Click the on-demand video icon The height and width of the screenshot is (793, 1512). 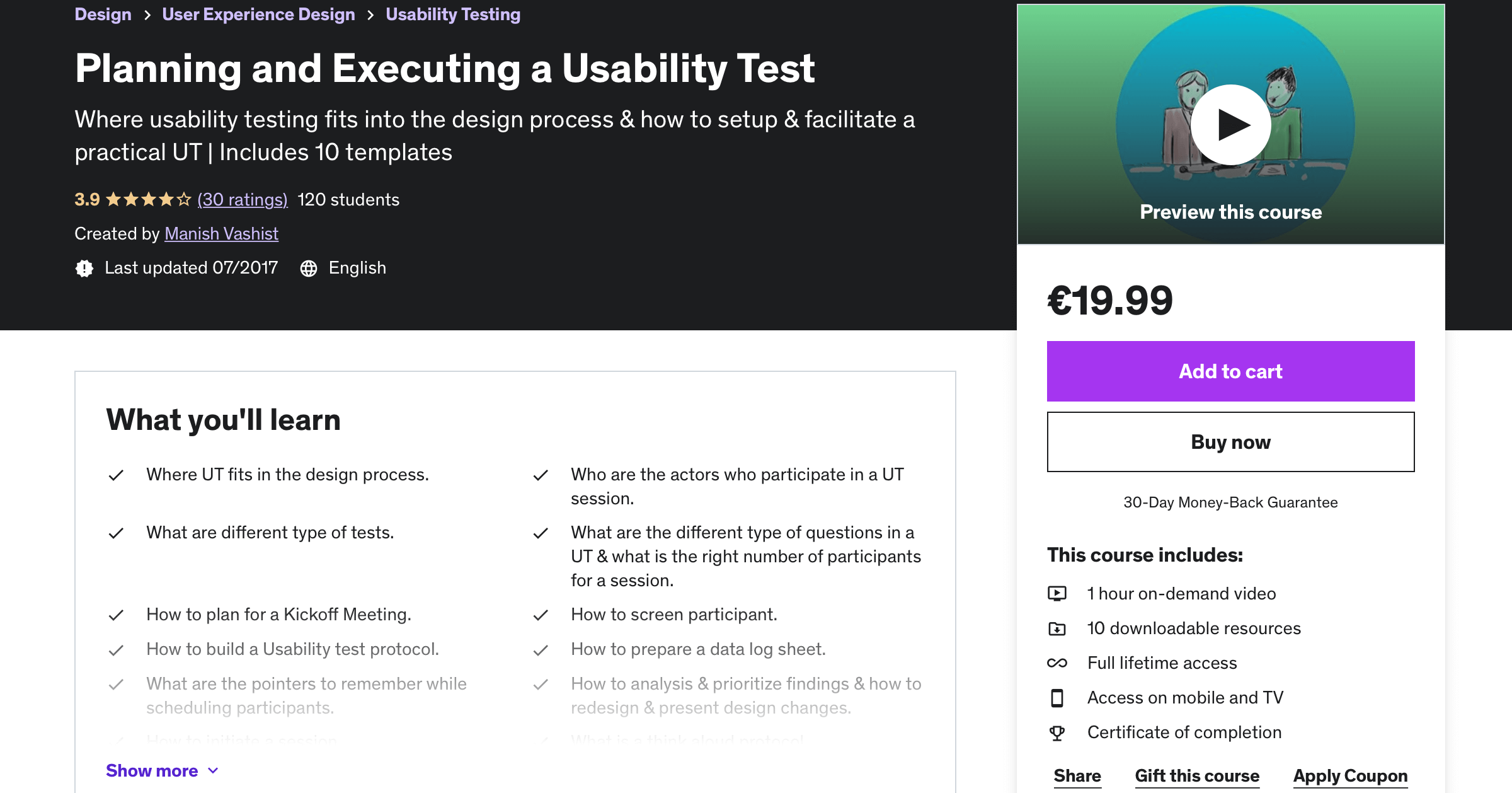[1057, 594]
